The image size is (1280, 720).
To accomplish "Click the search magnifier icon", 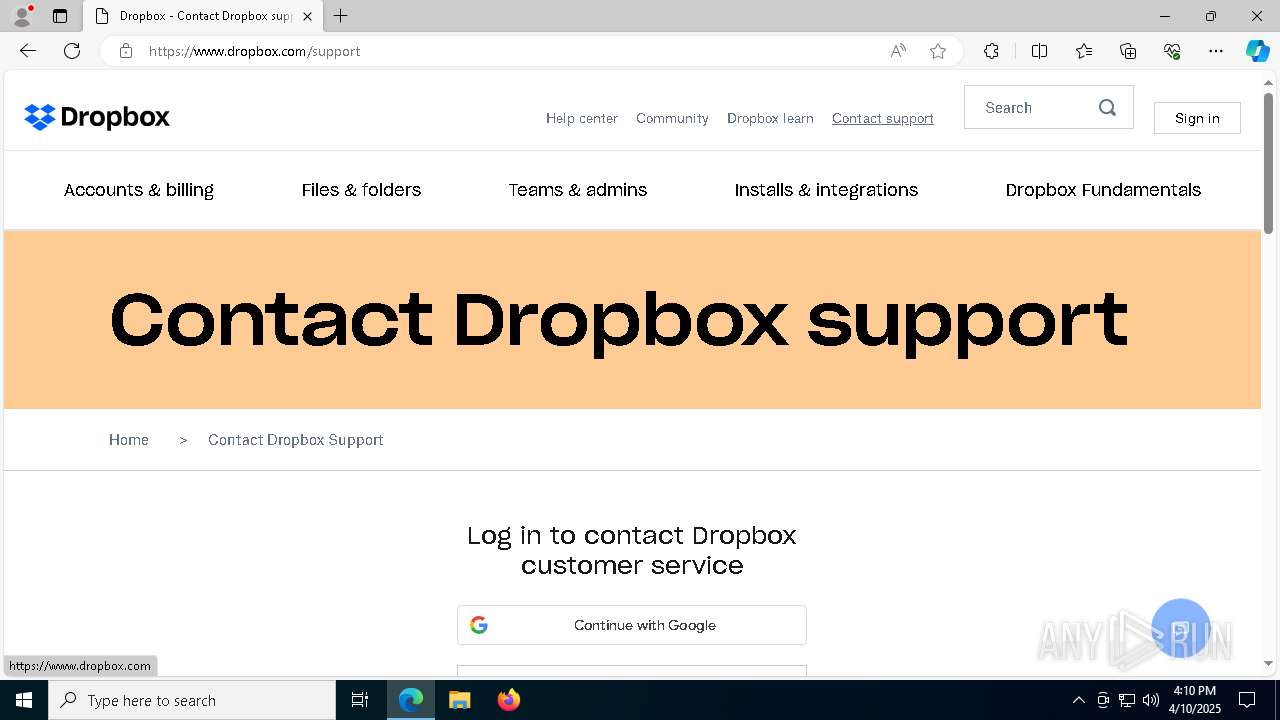I will (x=1107, y=108).
